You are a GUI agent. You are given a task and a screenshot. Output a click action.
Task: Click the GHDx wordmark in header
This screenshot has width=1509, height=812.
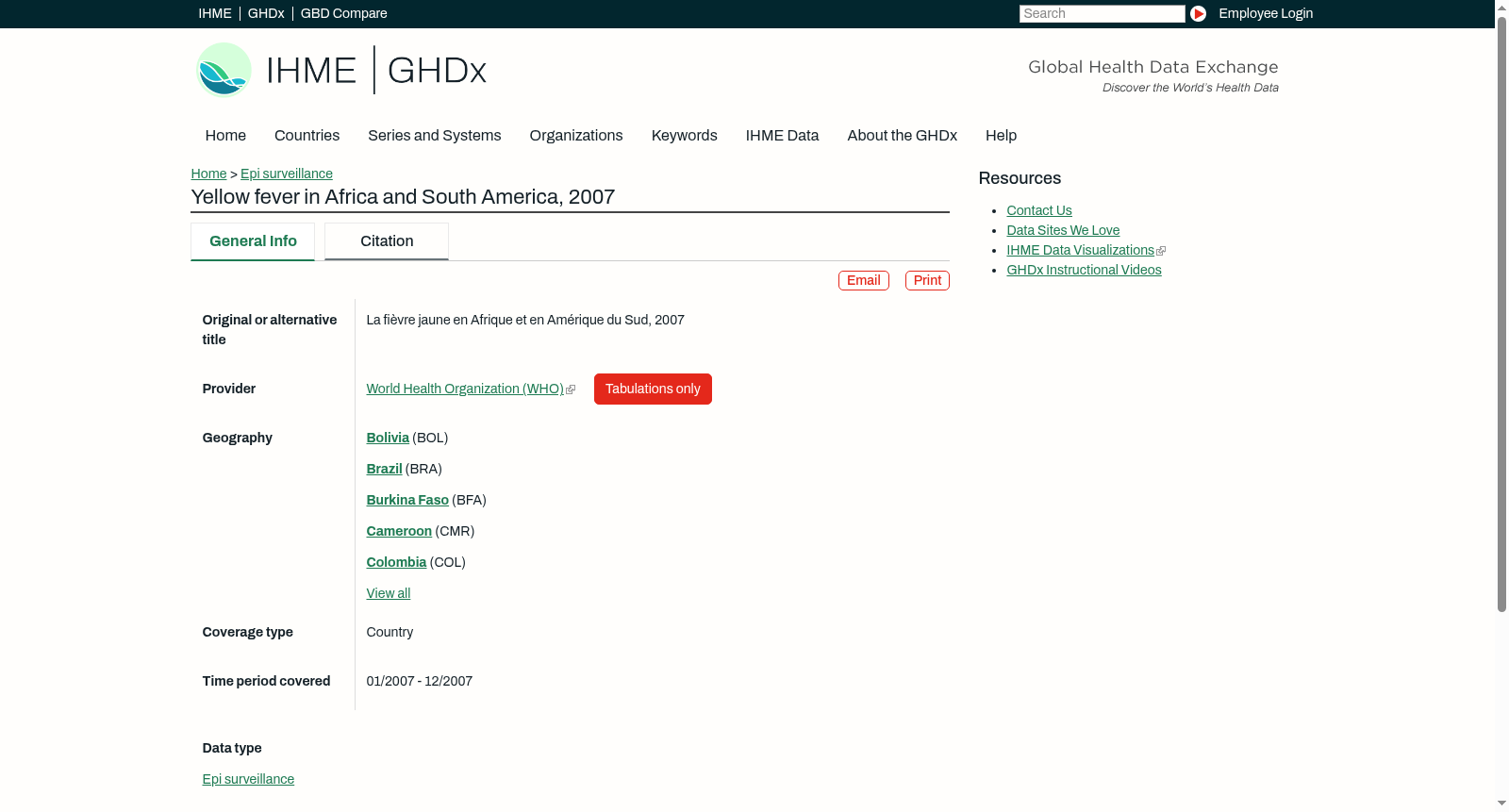pyautogui.click(x=437, y=71)
